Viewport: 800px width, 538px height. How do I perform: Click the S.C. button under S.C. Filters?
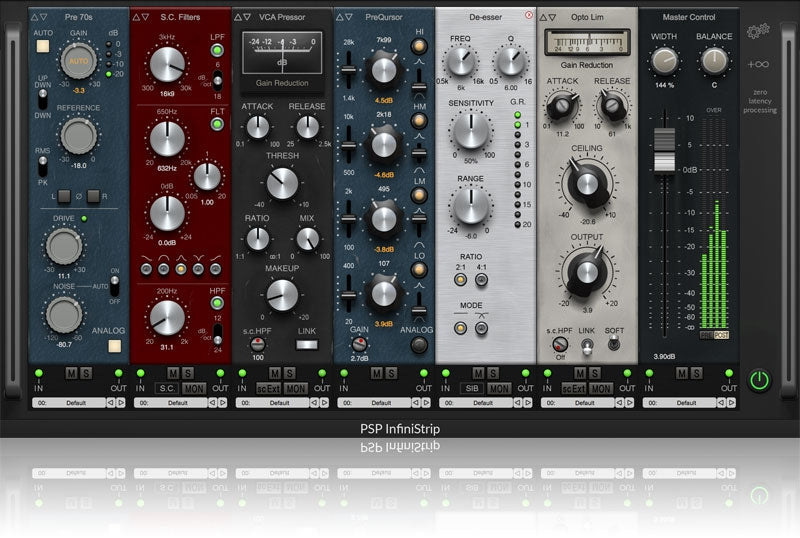point(167,388)
